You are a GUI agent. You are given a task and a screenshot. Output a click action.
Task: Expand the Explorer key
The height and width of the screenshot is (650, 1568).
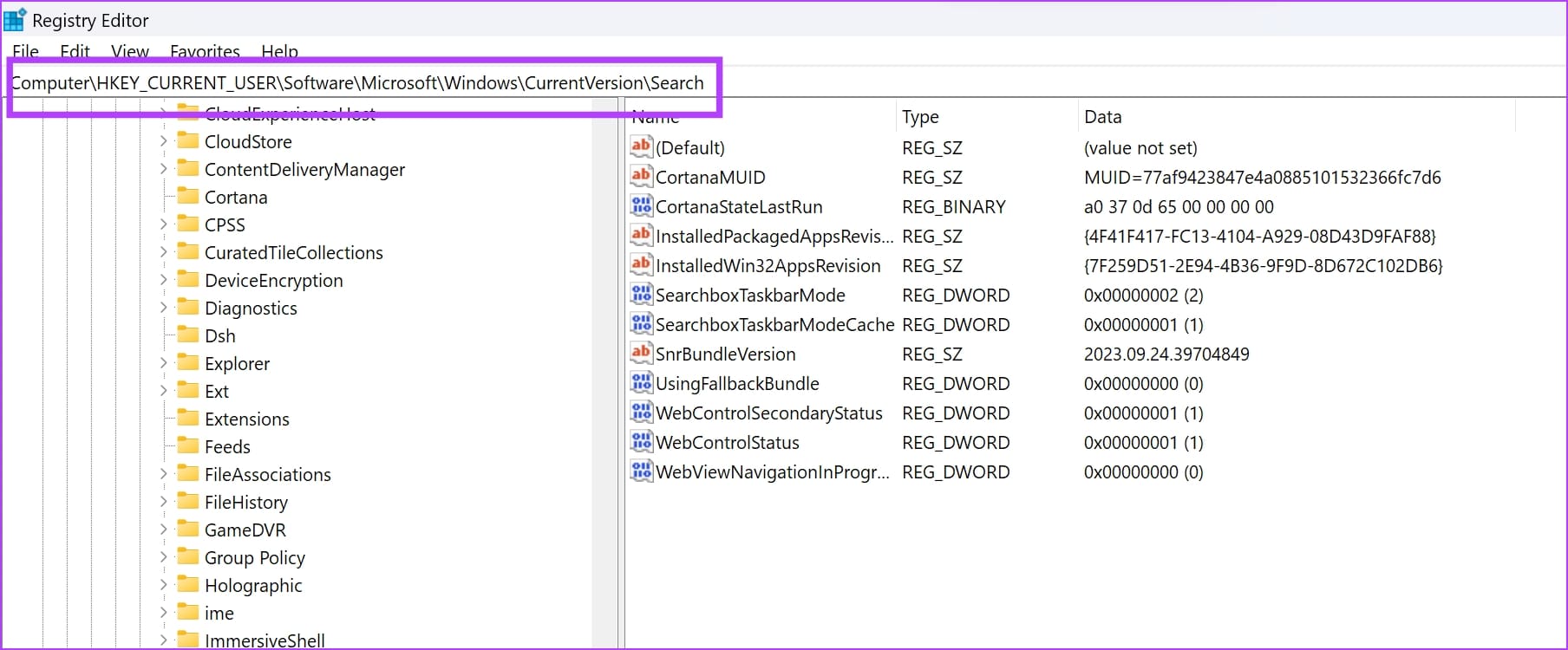click(163, 362)
